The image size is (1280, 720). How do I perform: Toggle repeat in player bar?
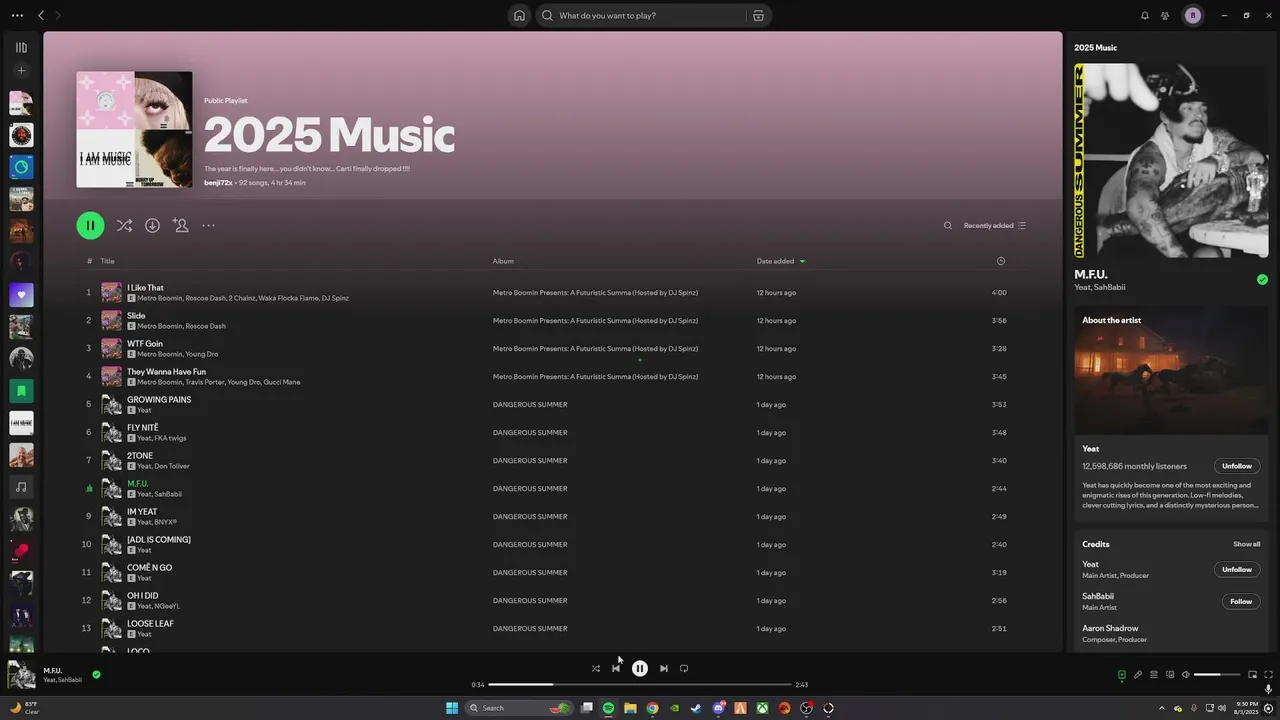coord(684,668)
